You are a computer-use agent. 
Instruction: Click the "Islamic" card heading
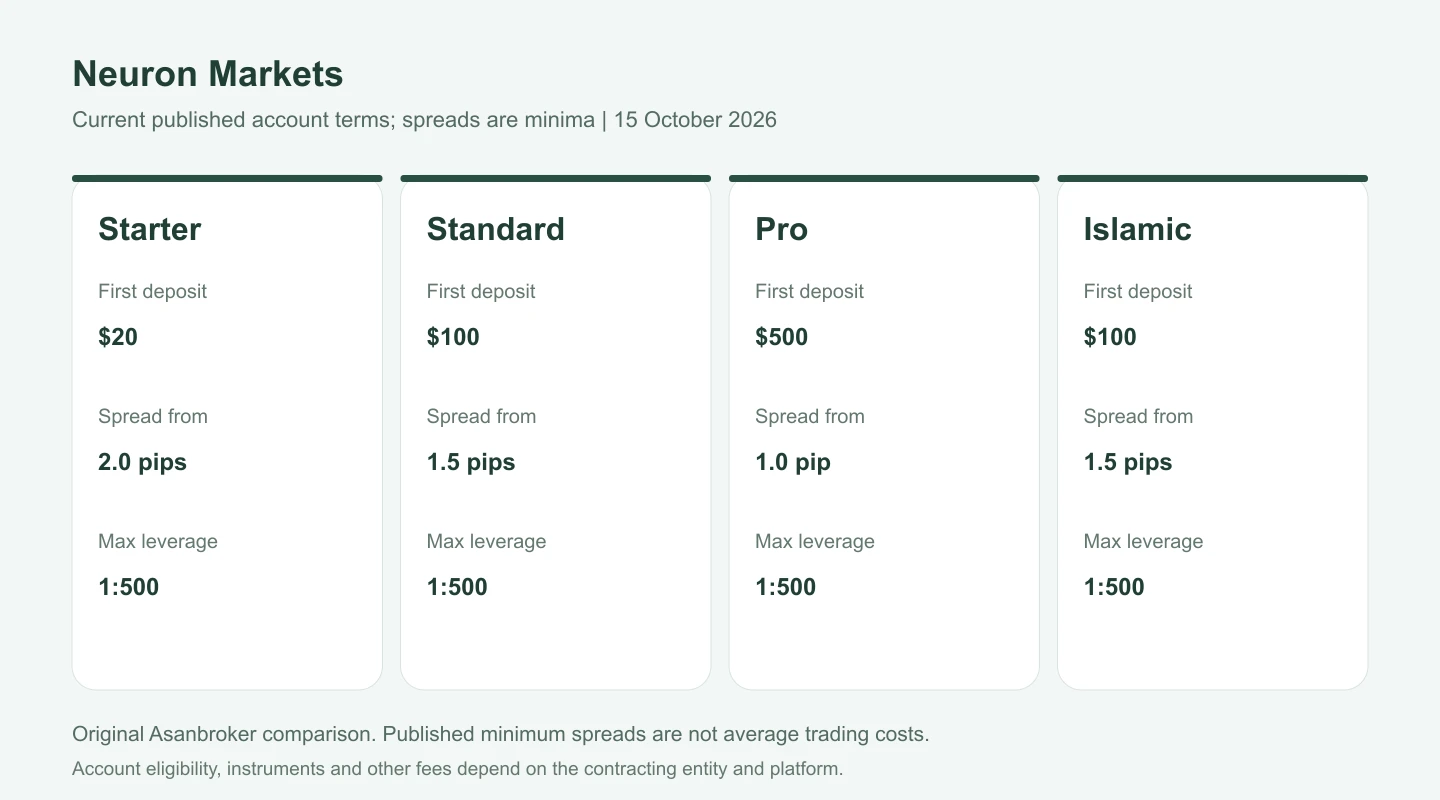(1138, 229)
